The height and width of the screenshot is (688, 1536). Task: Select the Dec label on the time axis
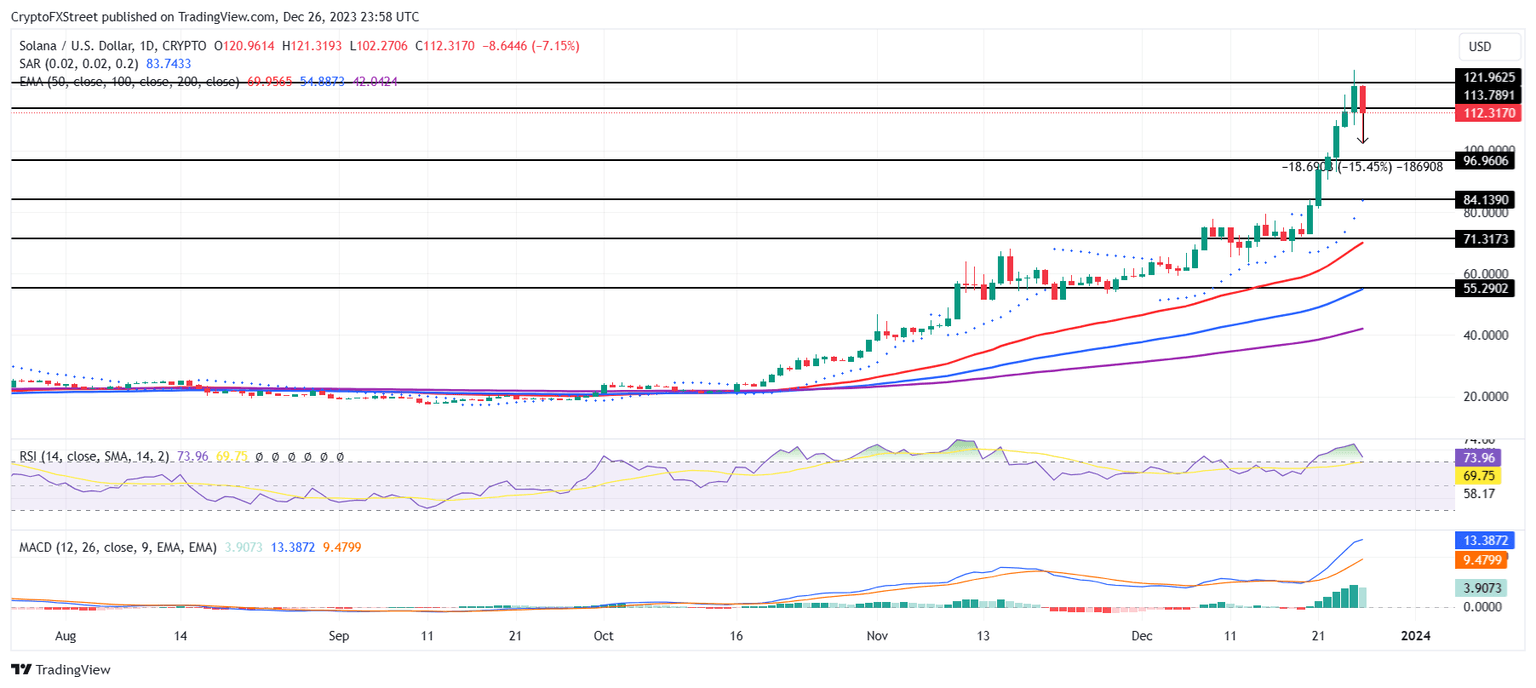(x=1141, y=635)
